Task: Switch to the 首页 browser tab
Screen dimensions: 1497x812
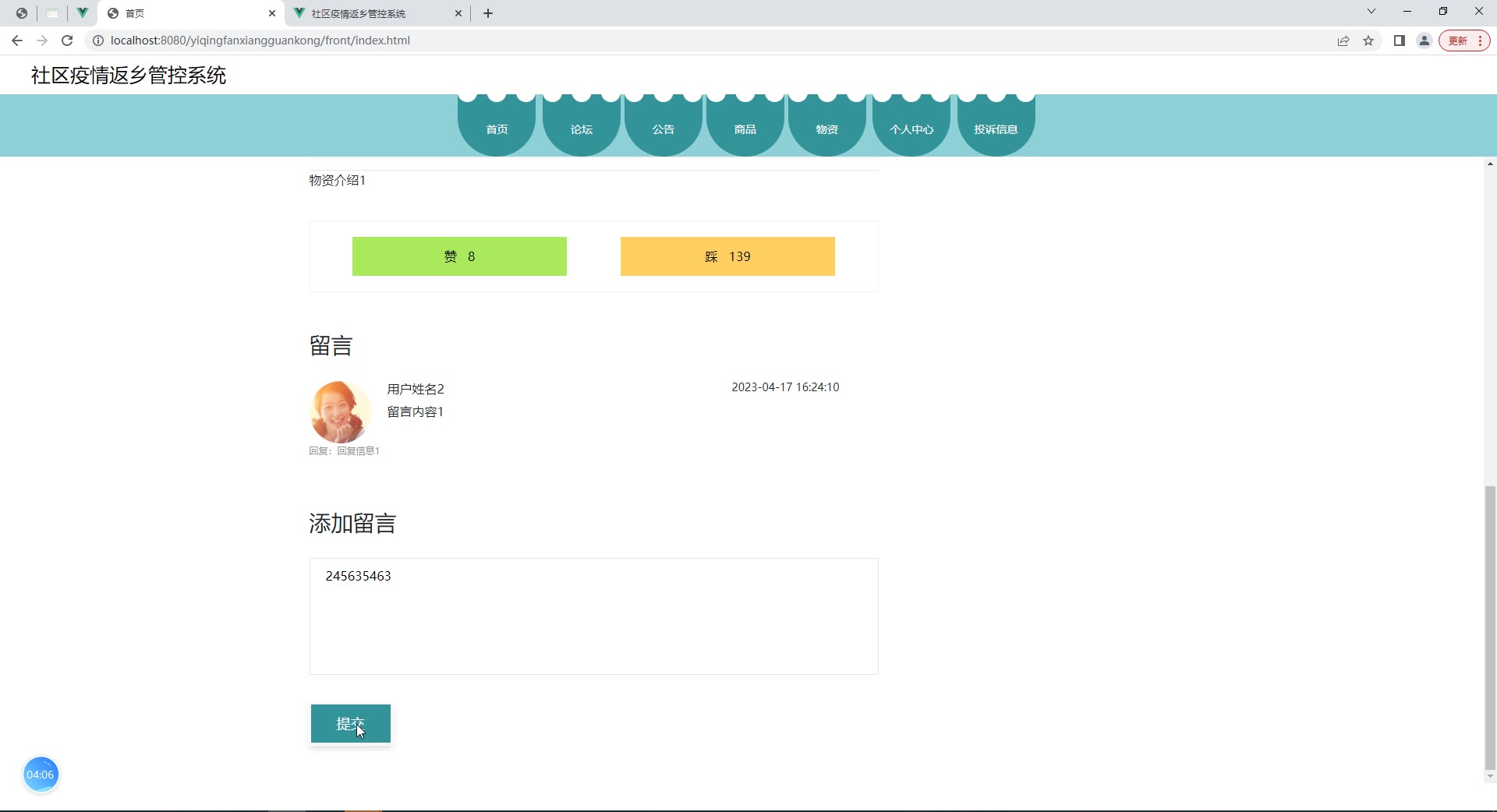Action: coord(191,13)
